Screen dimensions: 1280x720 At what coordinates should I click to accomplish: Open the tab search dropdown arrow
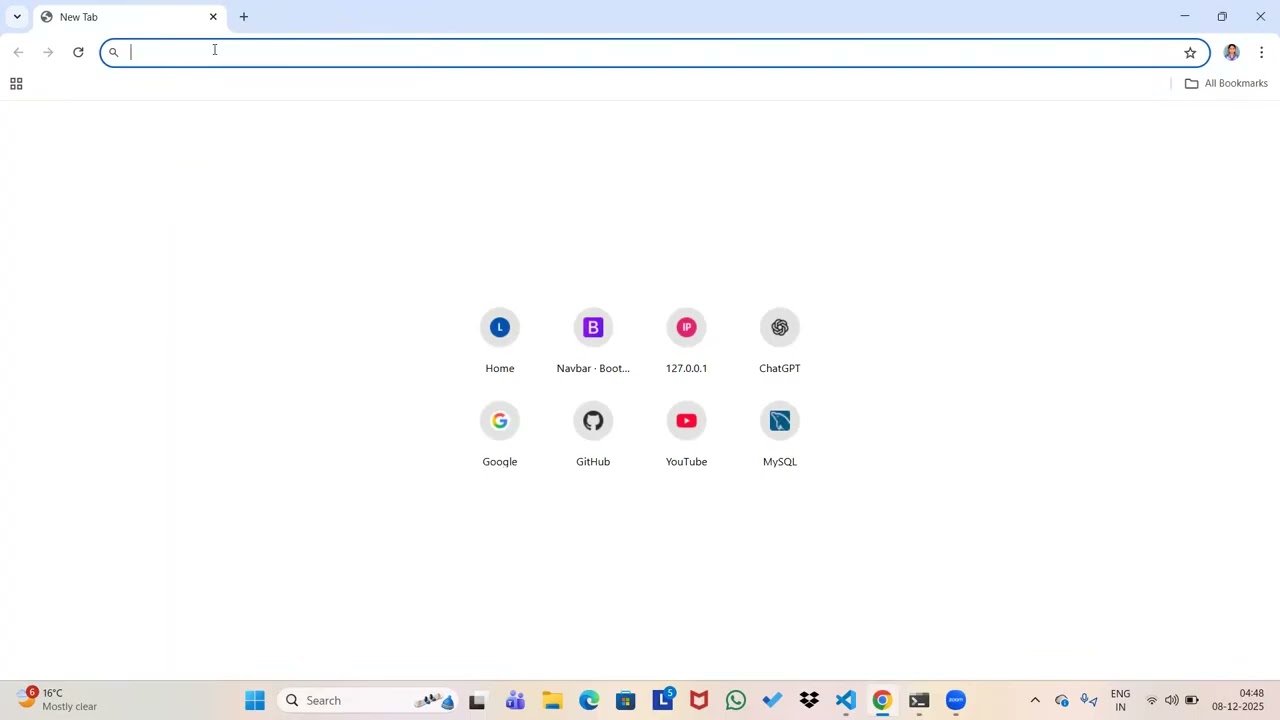(17, 17)
